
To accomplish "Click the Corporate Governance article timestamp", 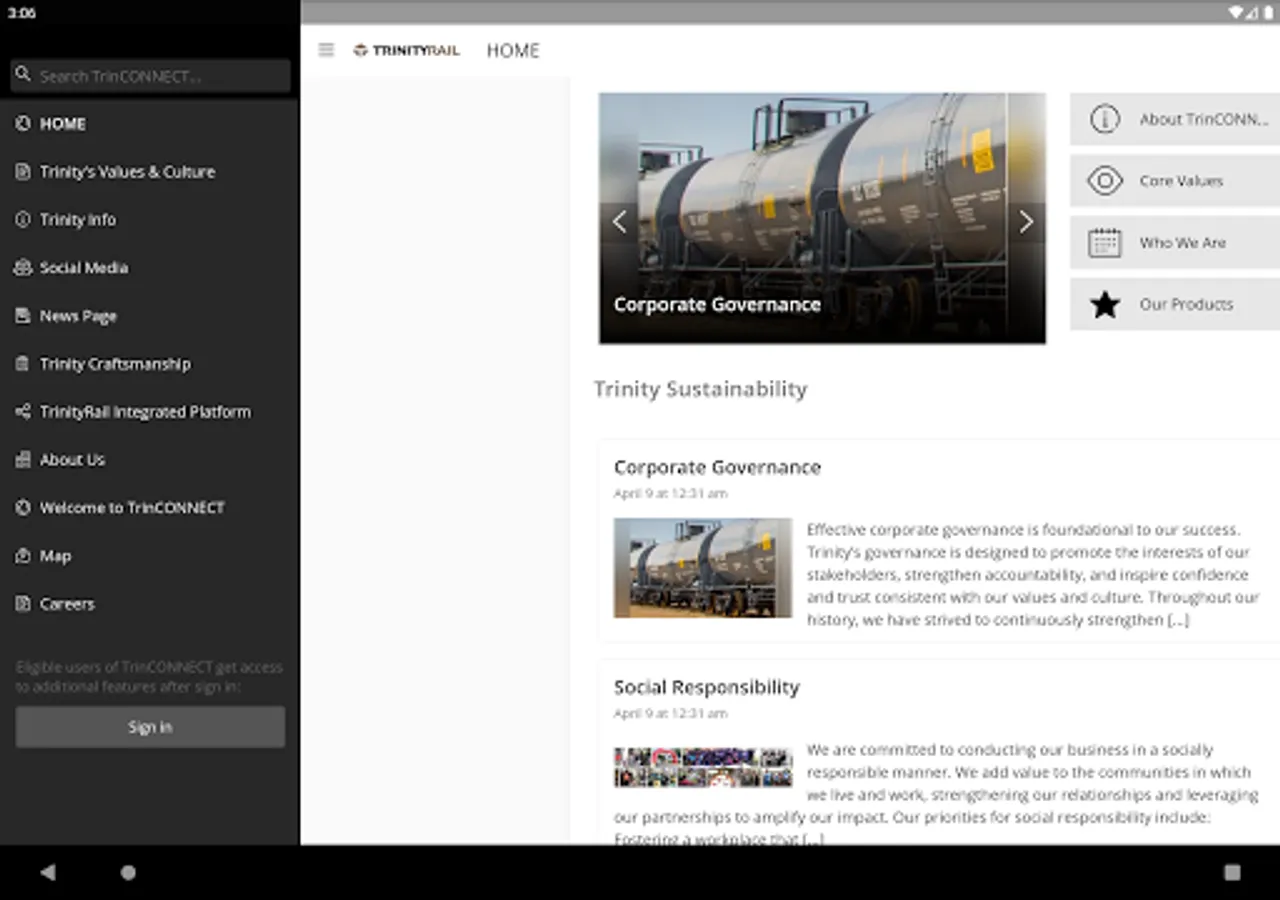I will 670,493.
